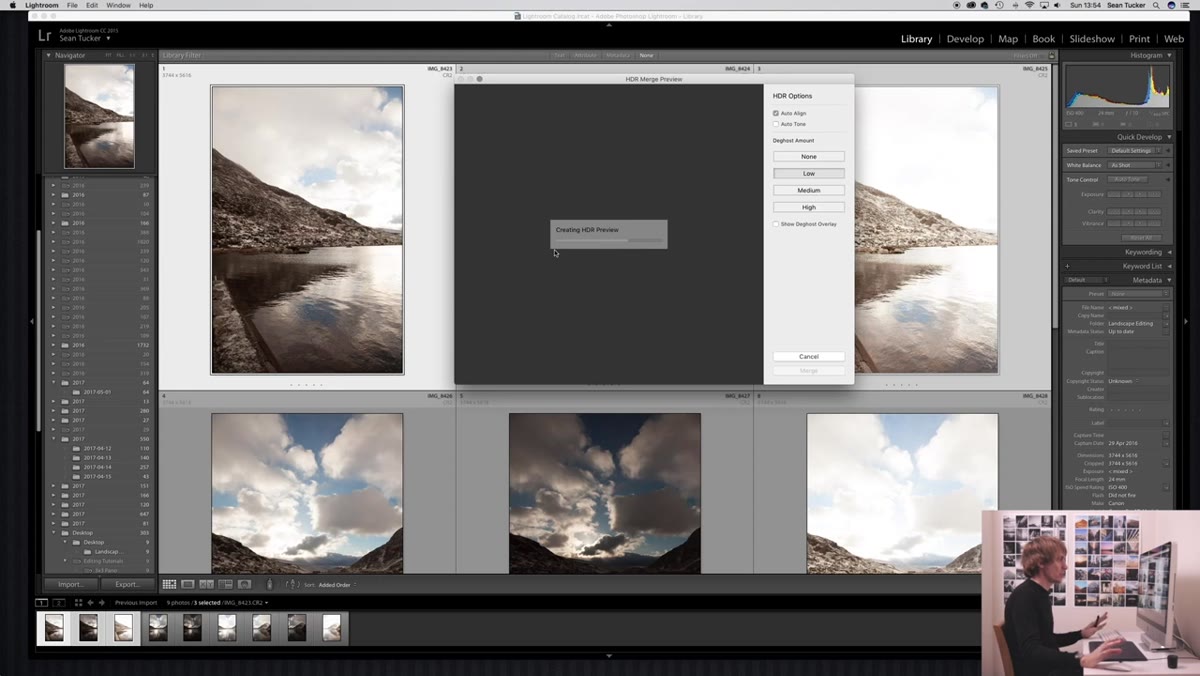
Task: Open White Balance As Shot dropdown
Action: coord(1134,165)
